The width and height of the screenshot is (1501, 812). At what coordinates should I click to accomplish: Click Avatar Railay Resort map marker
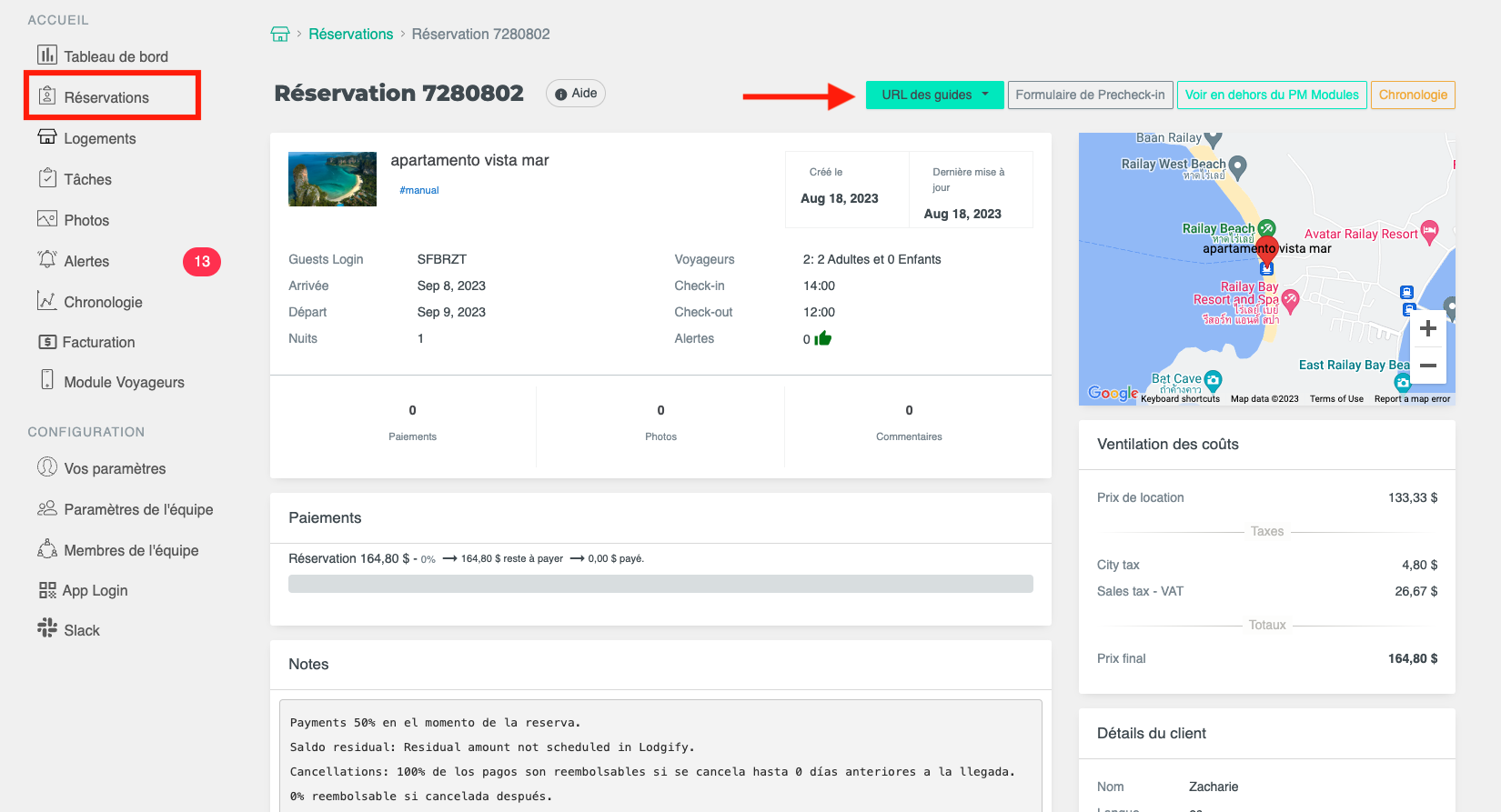pyautogui.click(x=1430, y=231)
